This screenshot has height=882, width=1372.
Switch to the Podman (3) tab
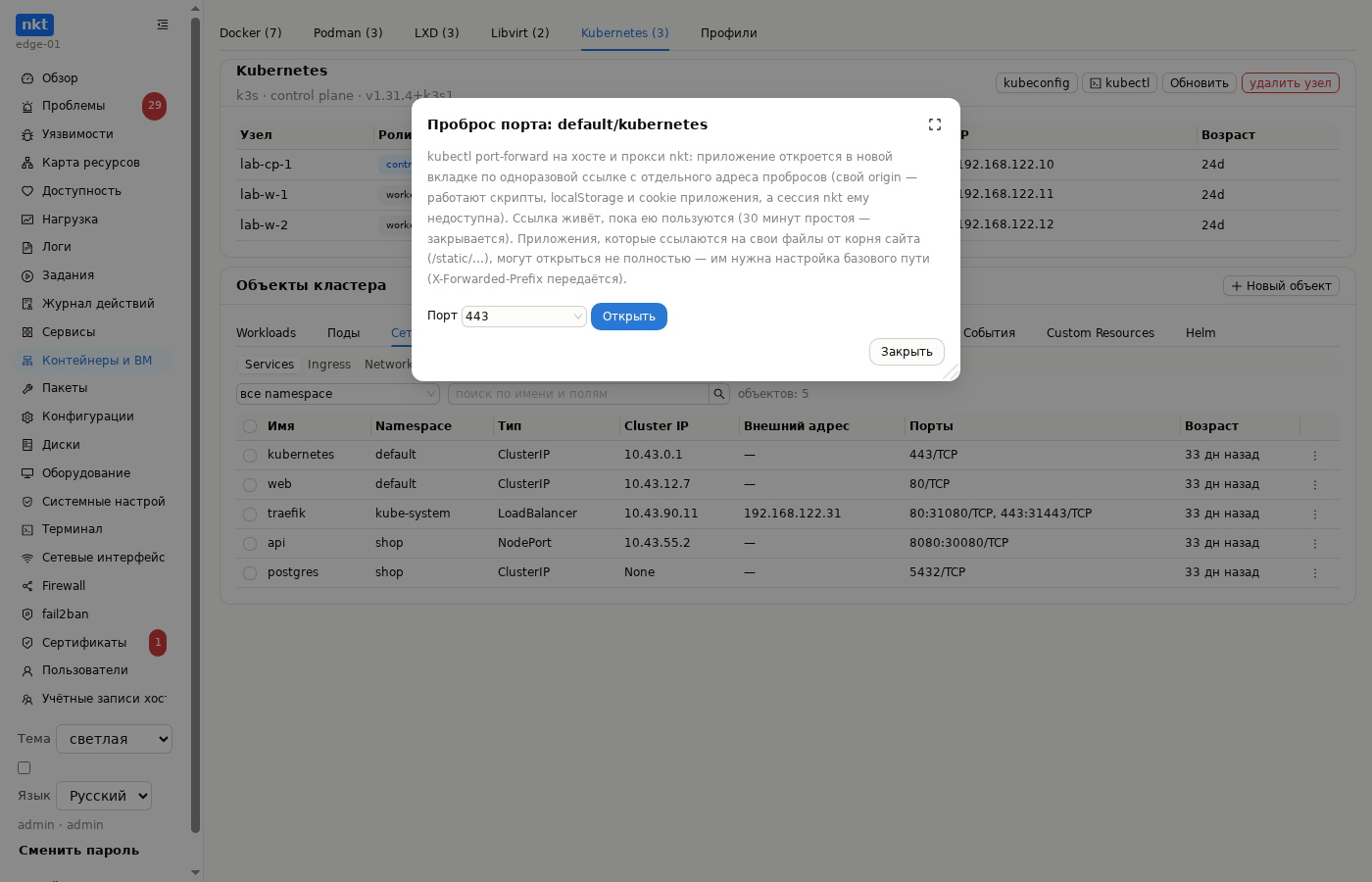click(348, 33)
